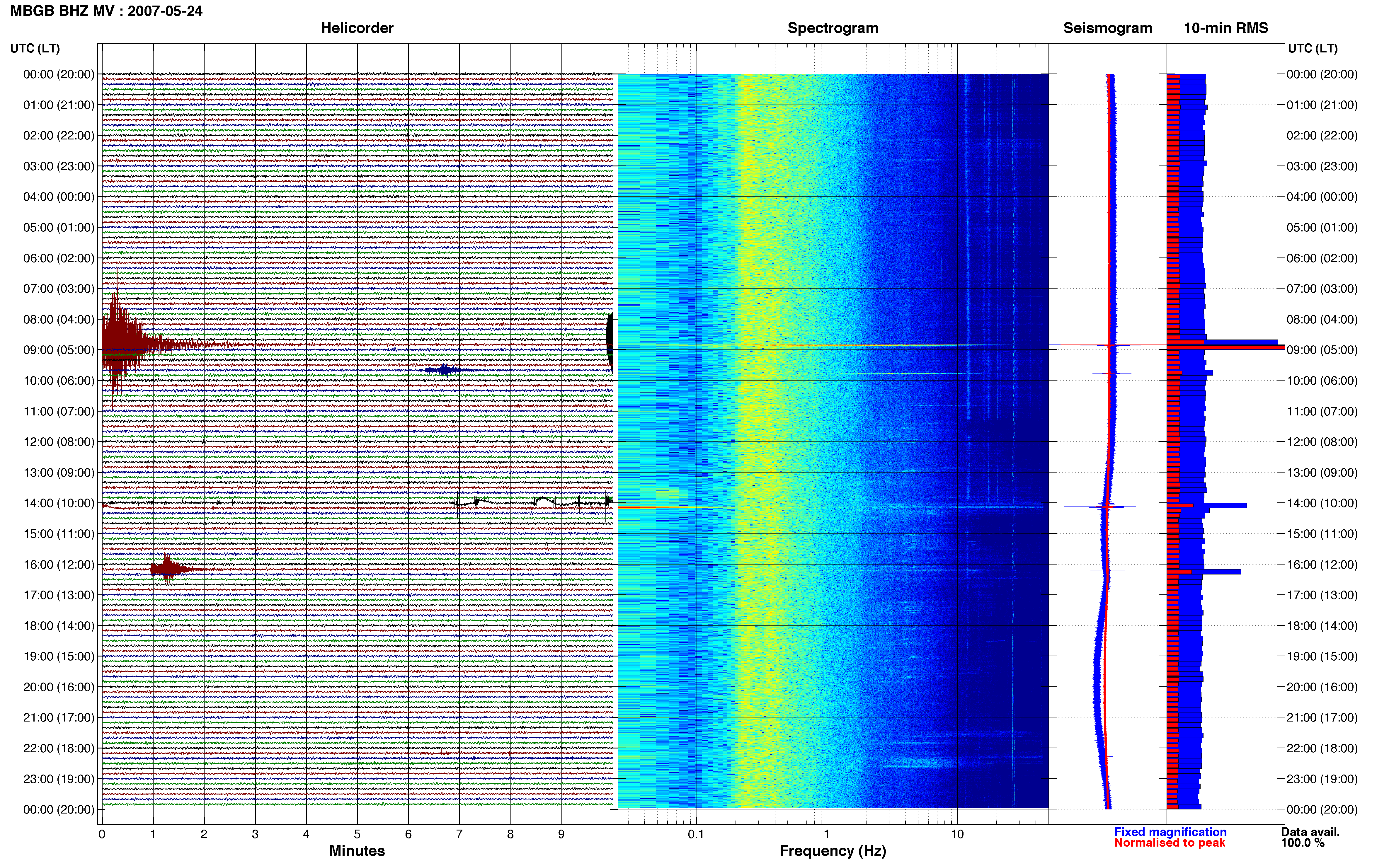Click the plot title 'MBGB BHZ MV : 2007-05-24'
Viewport: 1389px width, 868px height.
(x=106, y=11)
